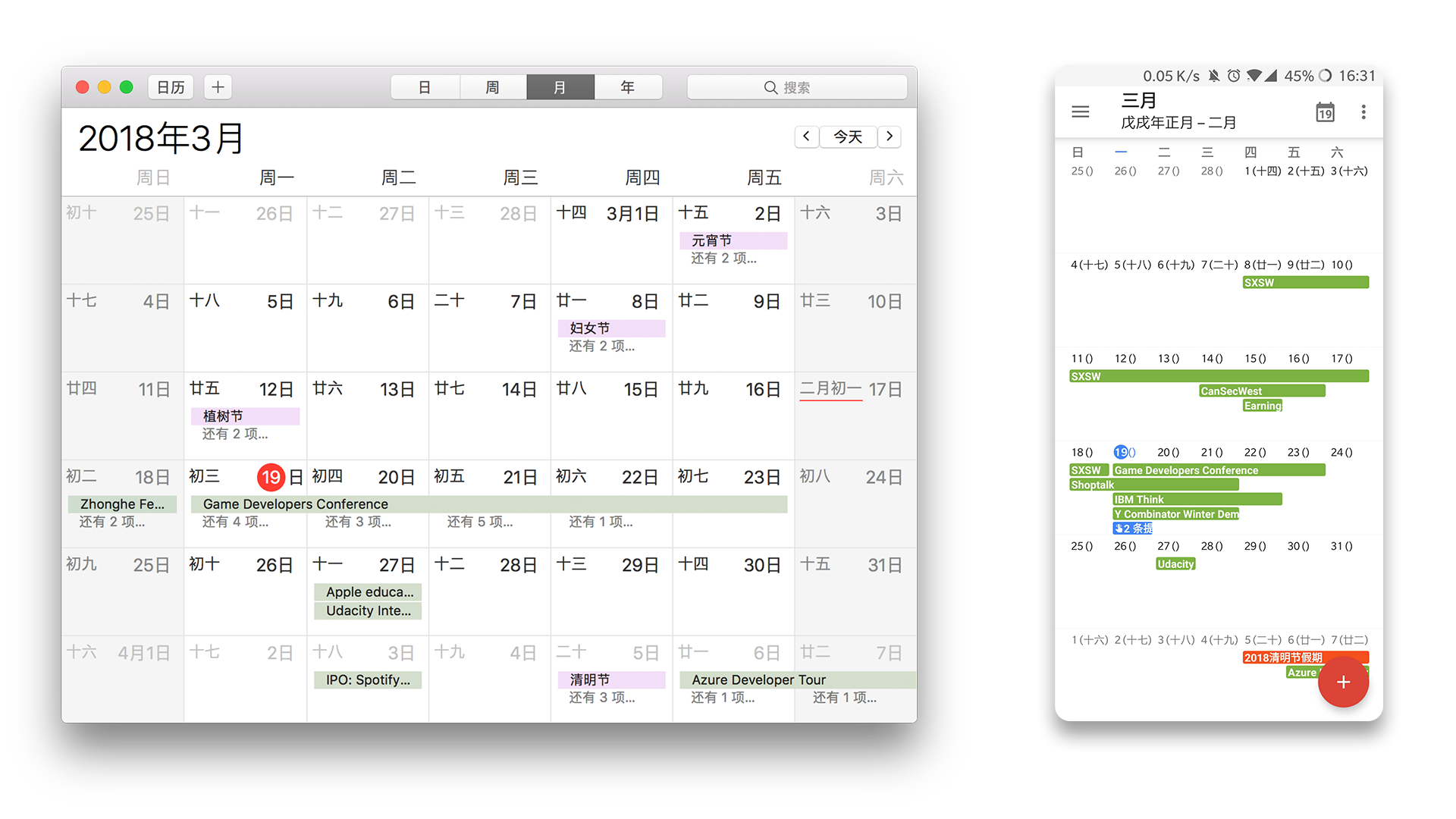The height and width of the screenshot is (819, 1456).
Task: Open the three-dot overflow menu on phone
Action: coord(1363,112)
